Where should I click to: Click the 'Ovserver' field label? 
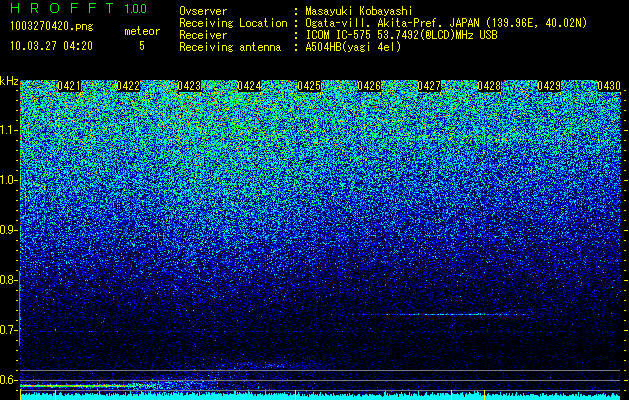(x=203, y=11)
